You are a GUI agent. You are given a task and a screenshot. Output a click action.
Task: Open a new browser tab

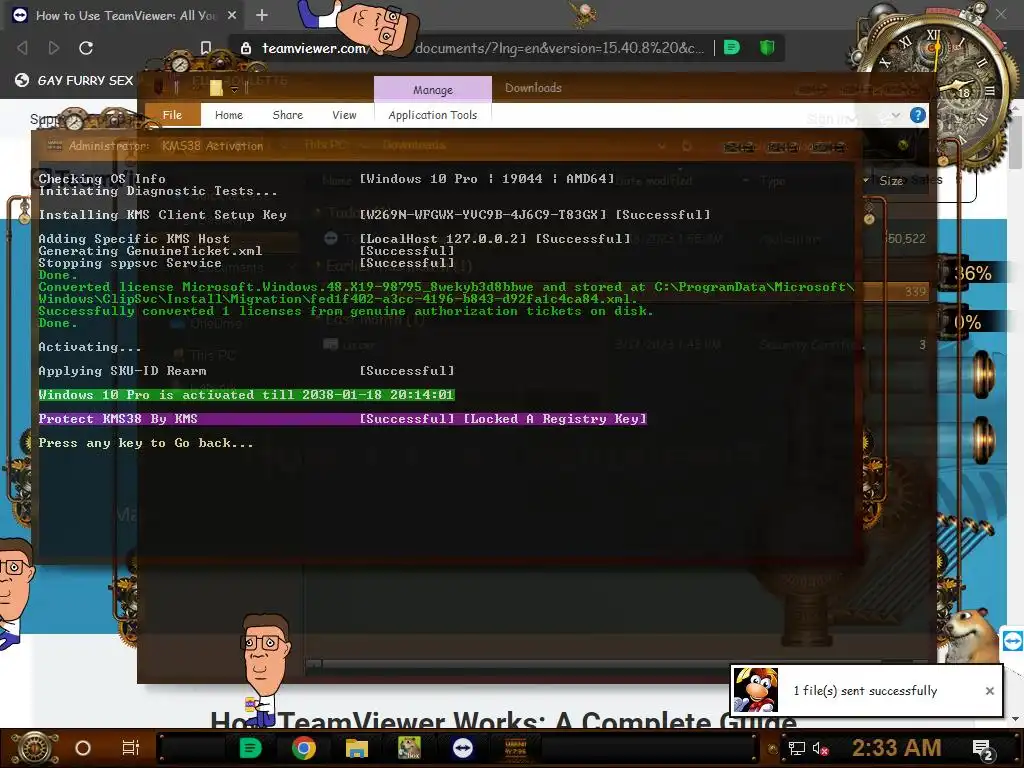262,15
